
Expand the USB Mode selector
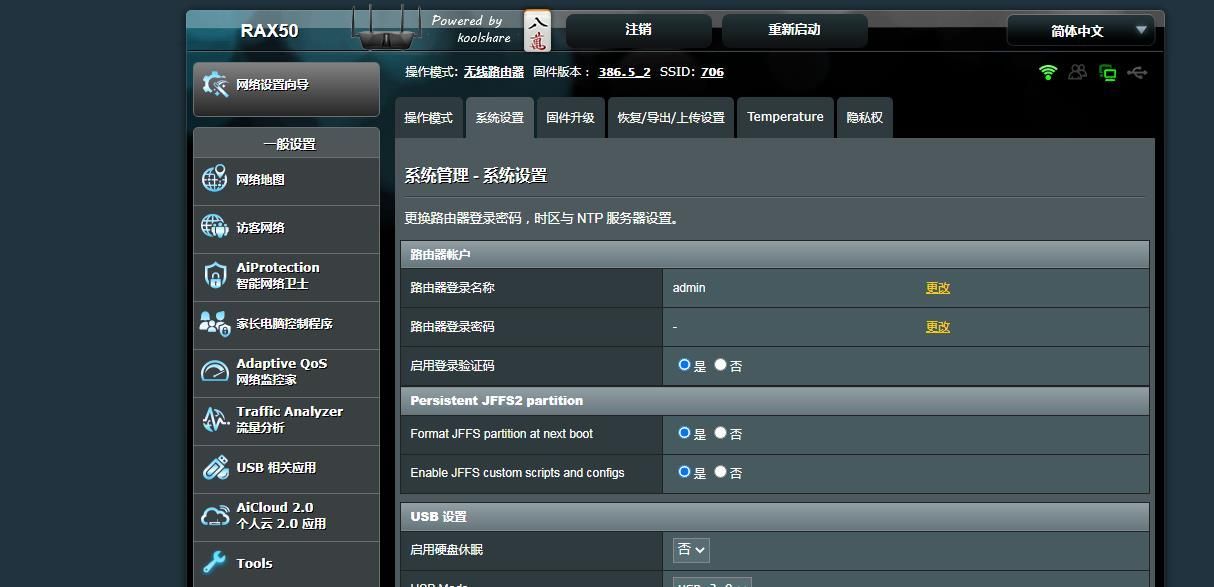pos(710,583)
